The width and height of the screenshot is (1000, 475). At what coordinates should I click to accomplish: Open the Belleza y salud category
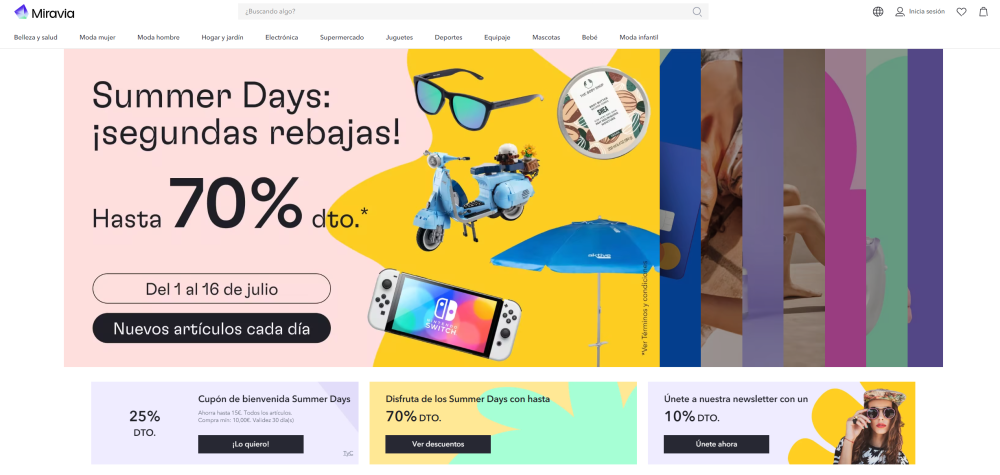click(x=36, y=38)
